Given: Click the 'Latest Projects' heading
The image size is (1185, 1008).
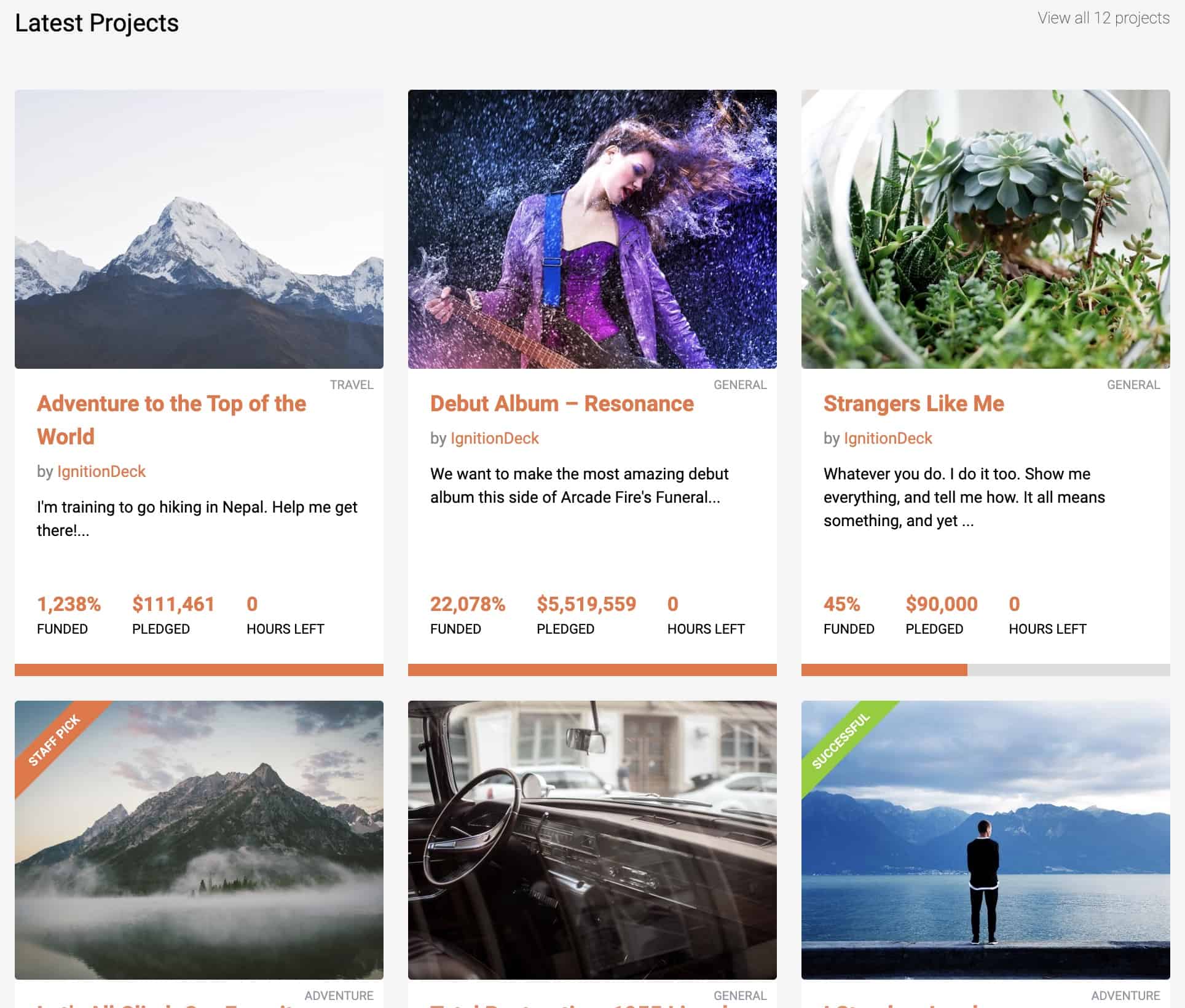Looking at the screenshot, I should (96, 23).
